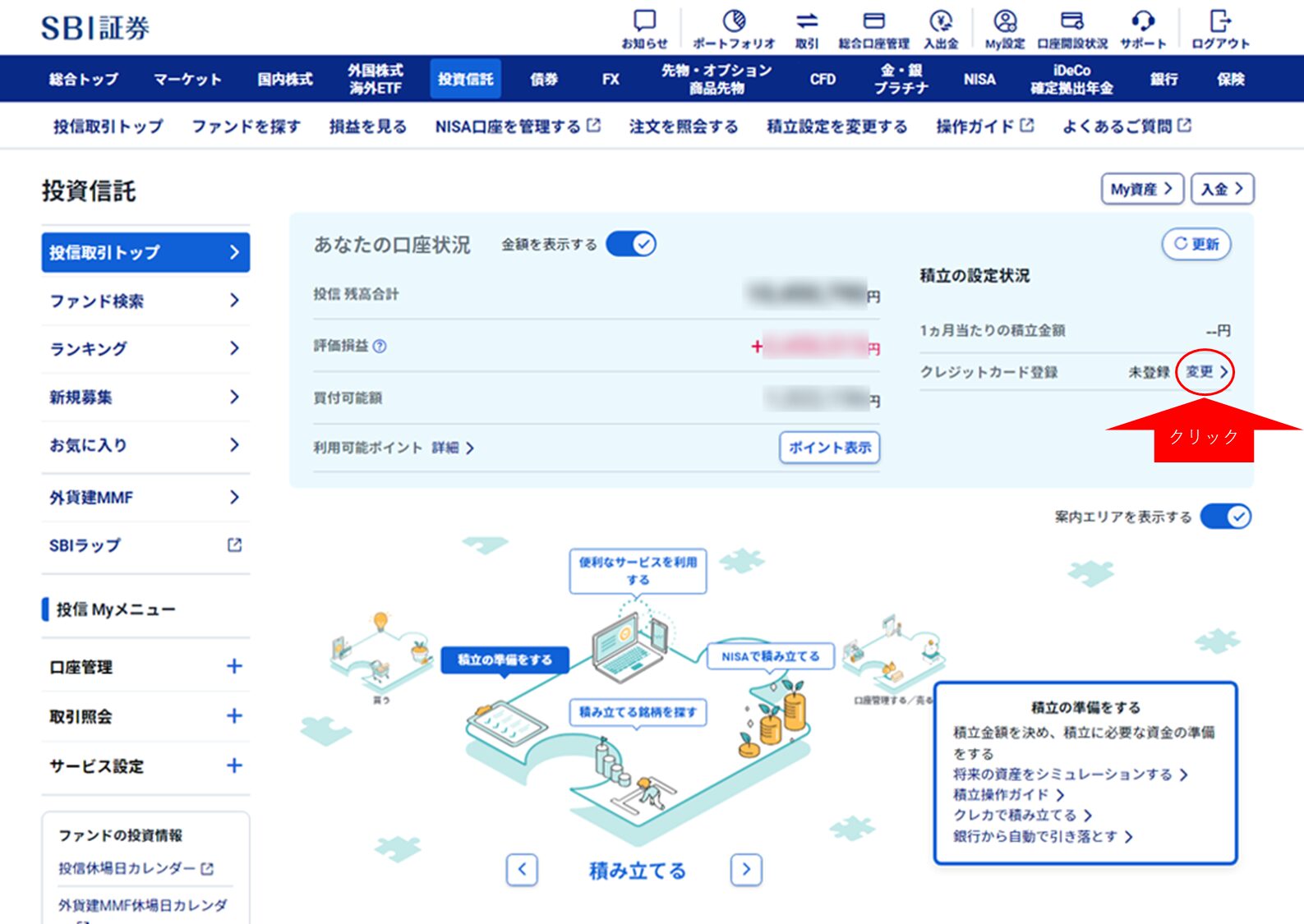This screenshot has width=1304, height=924.
Task: Select the 総合トップ main menu item
Action: click(83, 79)
